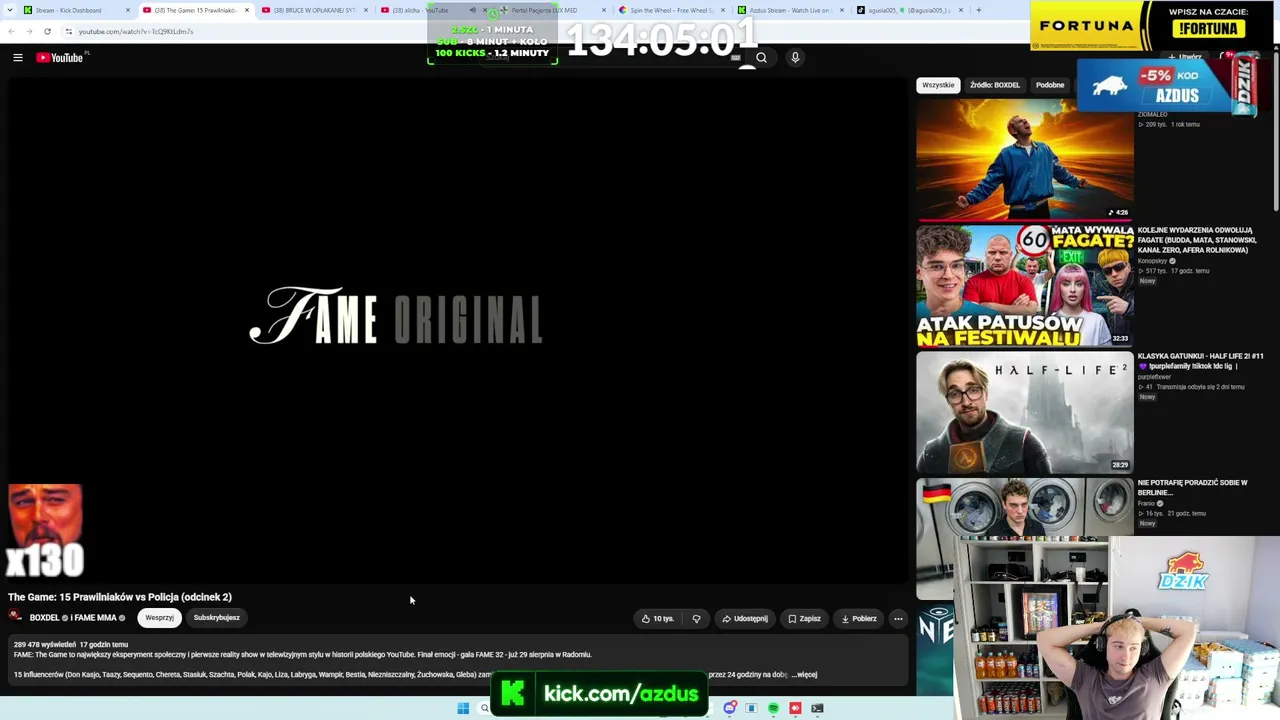Image resolution: width=1280 pixels, height=720 pixels.
Task: Start voice search with the microphone icon
Action: 795,58
